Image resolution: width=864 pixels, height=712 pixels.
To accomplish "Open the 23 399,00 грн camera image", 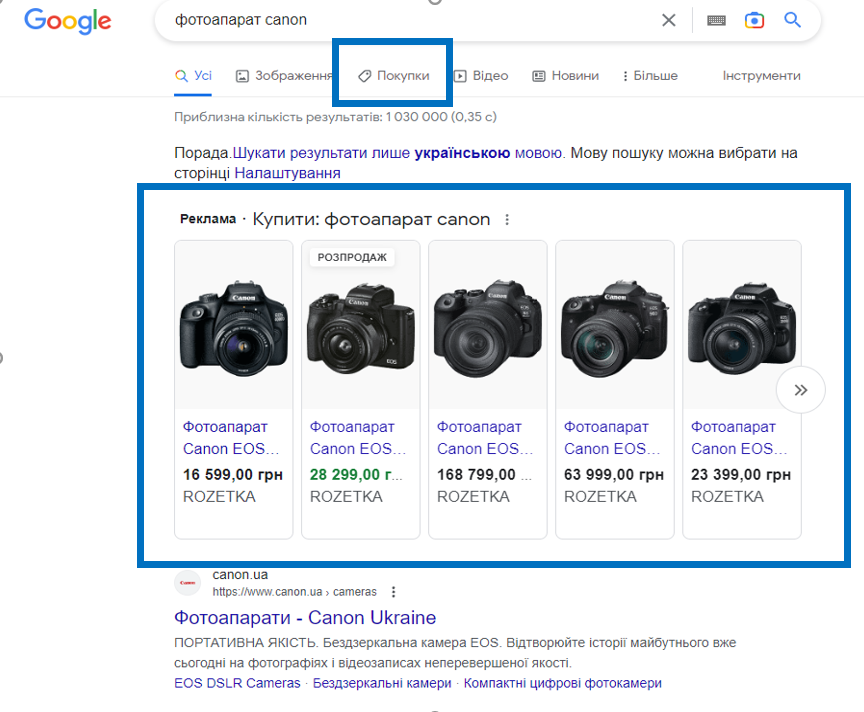I will click(x=742, y=325).
